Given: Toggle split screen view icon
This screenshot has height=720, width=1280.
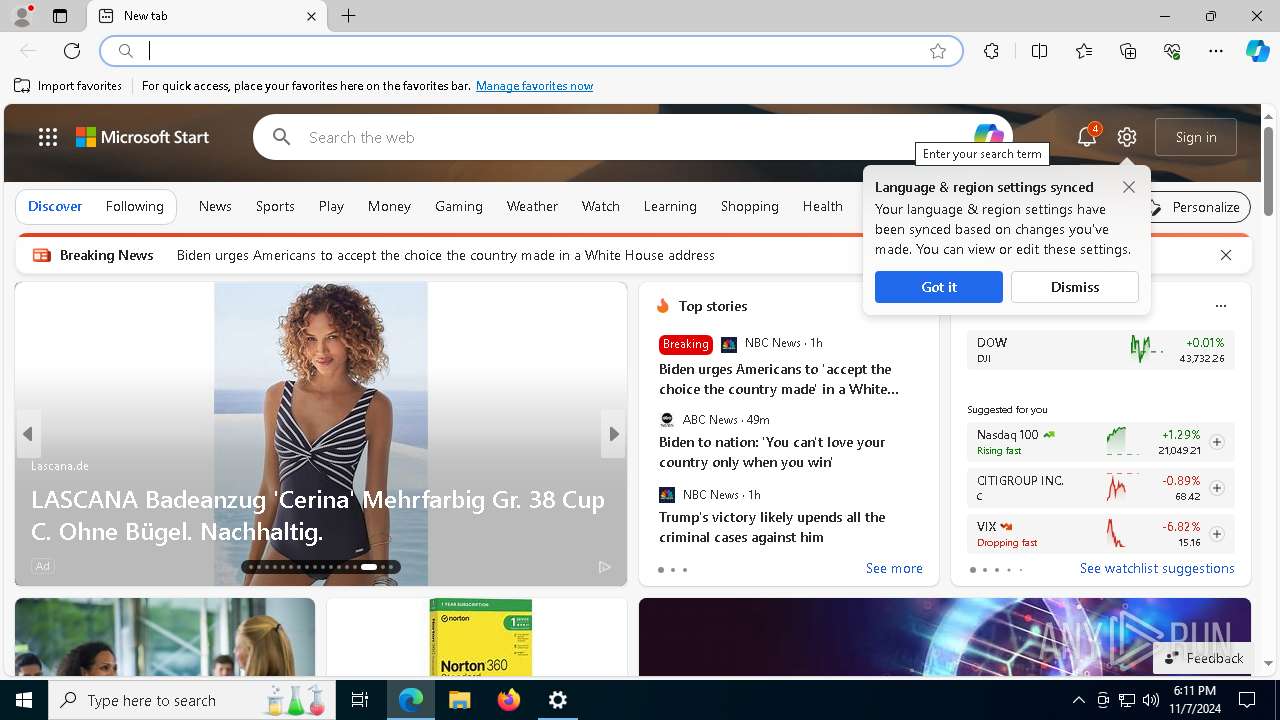Looking at the screenshot, I should (x=1040, y=51).
